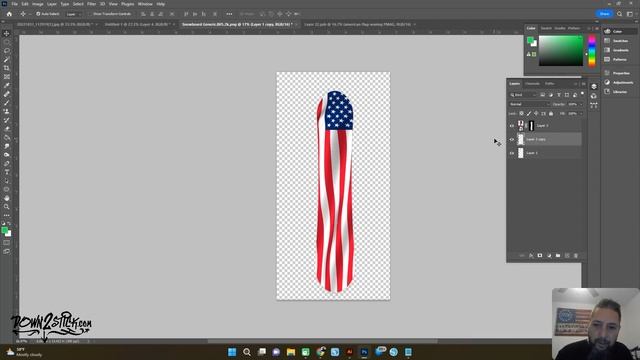Select the Move tool in the toolbox
Image resolution: width=640 pixels, height=360 pixels.
7,33
